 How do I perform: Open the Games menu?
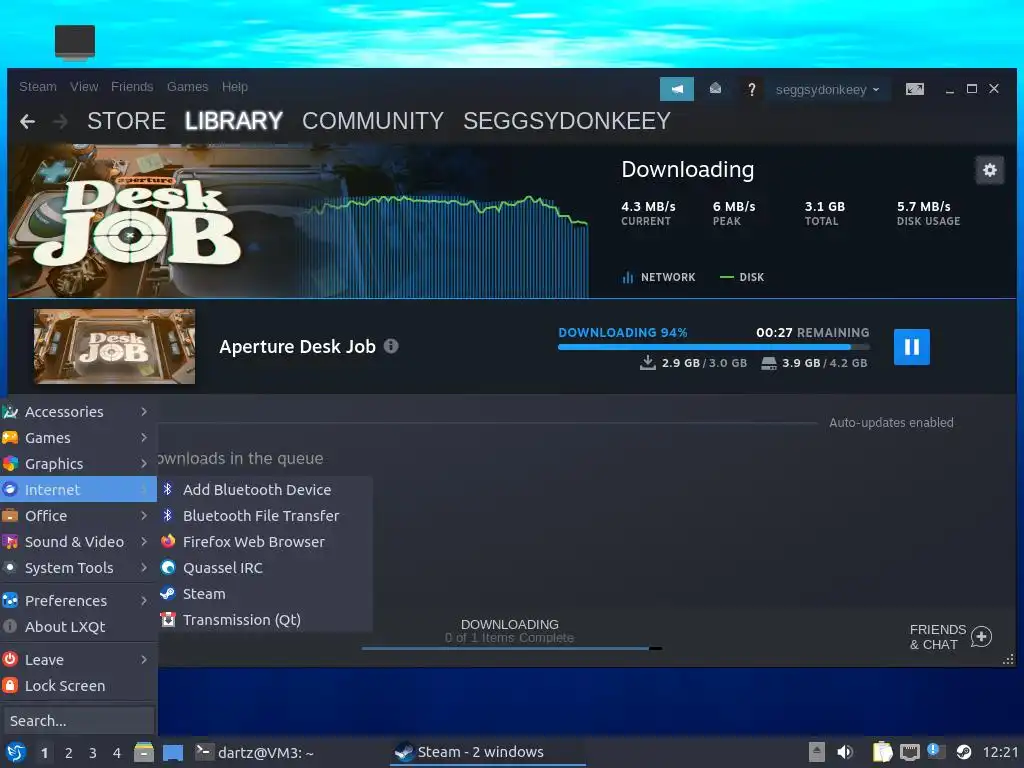point(187,87)
